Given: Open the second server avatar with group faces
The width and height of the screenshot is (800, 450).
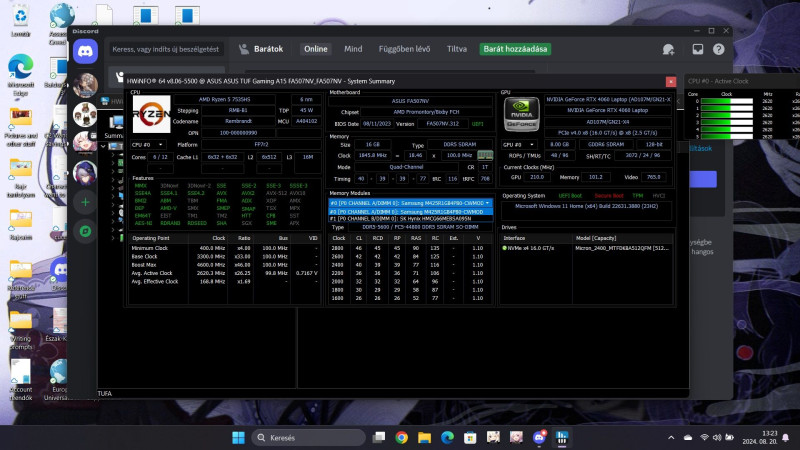Looking at the screenshot, I should tap(85, 114).
